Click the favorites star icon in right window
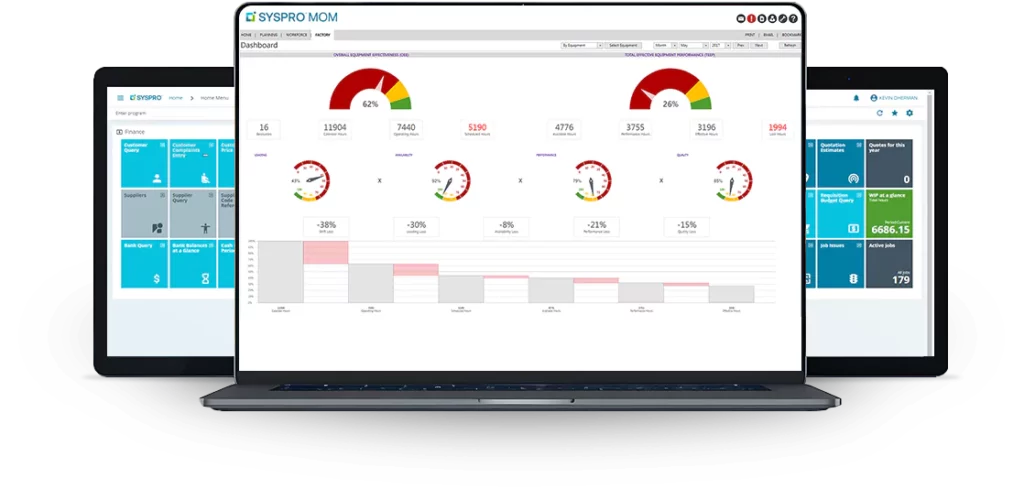This screenshot has height=500, width=1024. 895,113
